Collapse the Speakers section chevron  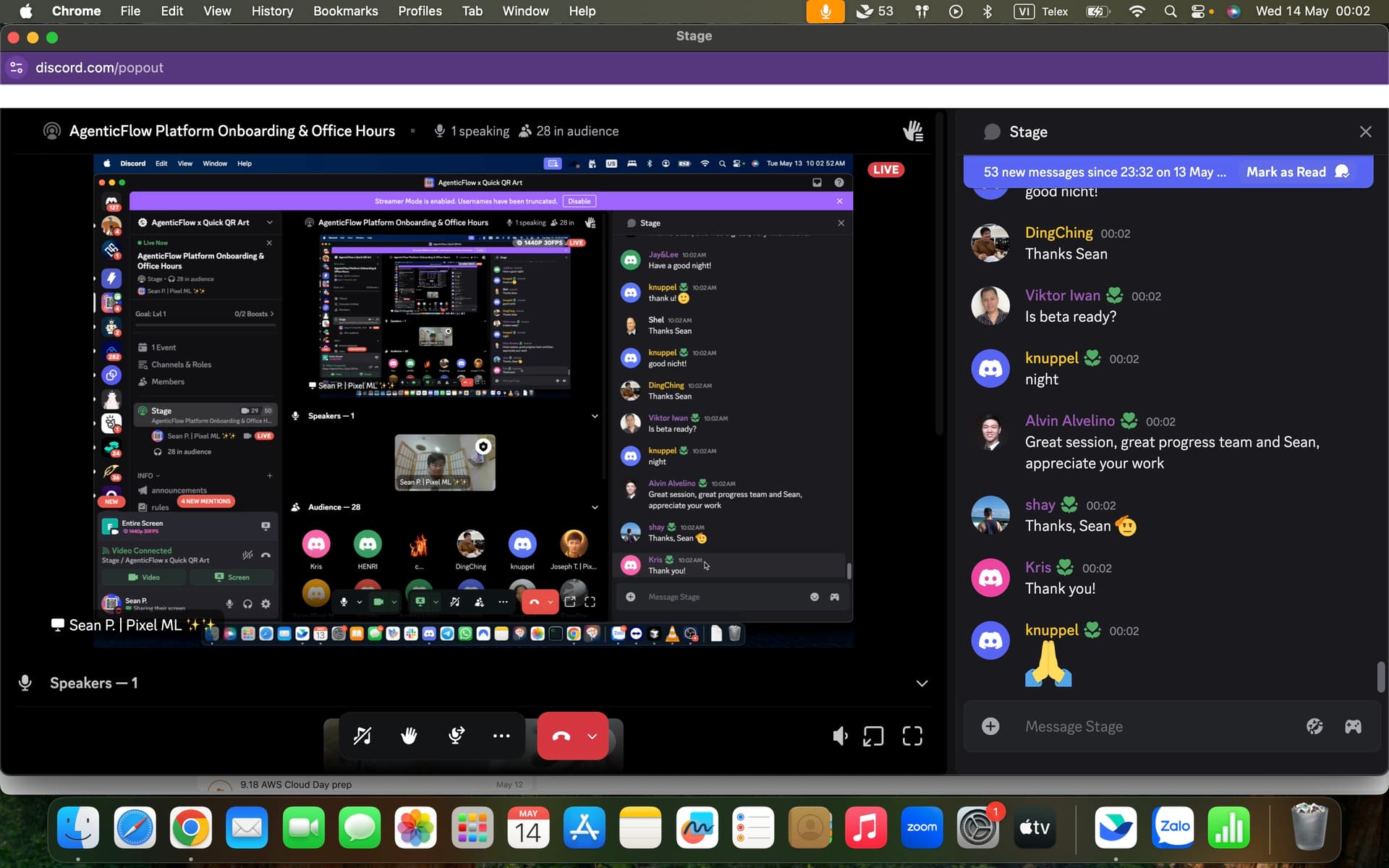(x=922, y=684)
